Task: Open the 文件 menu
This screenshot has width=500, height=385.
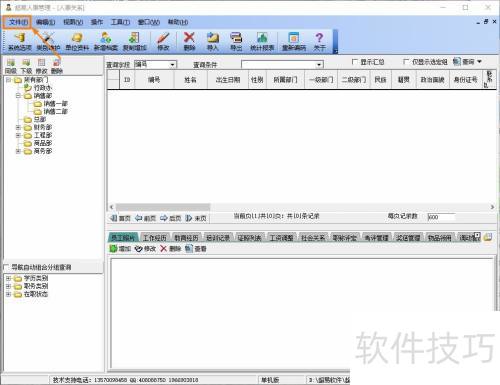Action: pos(18,22)
